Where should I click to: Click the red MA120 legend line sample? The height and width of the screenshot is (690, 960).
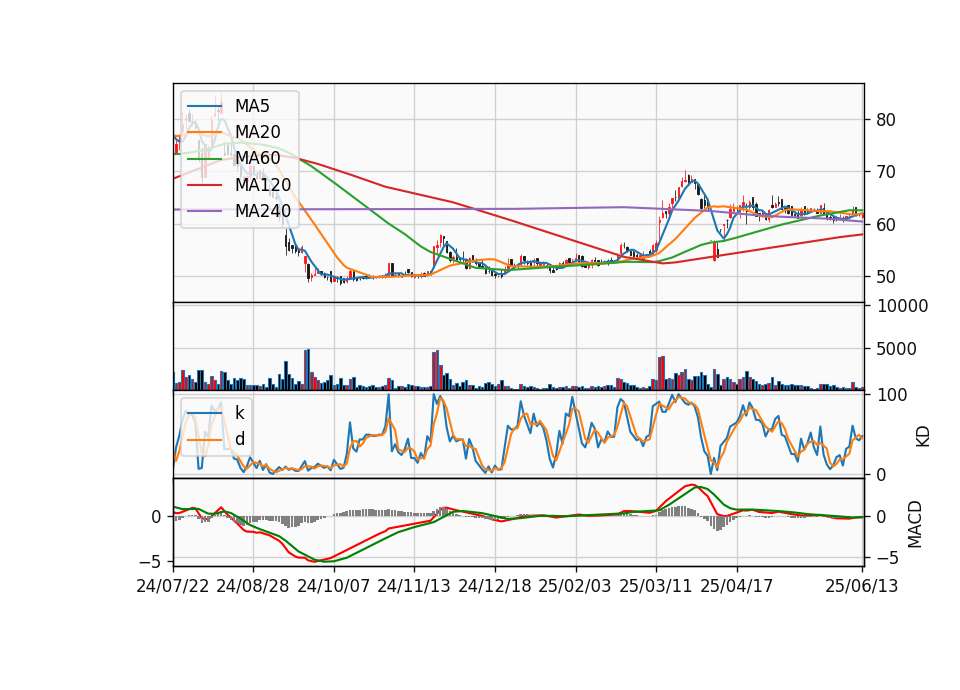click(x=204, y=185)
